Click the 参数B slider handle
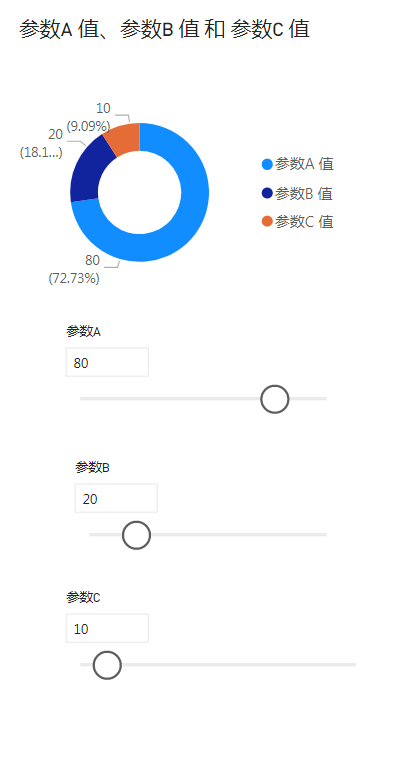 tap(136, 535)
